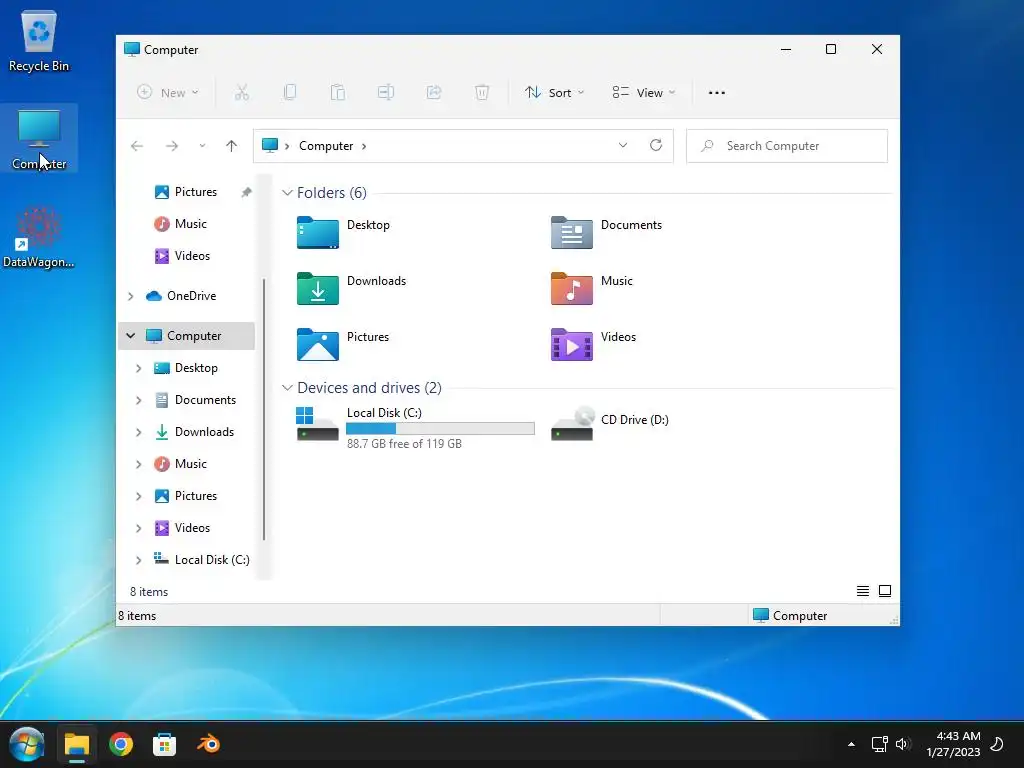Show hidden tray icons arrow
Viewport: 1024px width, 768px height.
(x=851, y=744)
